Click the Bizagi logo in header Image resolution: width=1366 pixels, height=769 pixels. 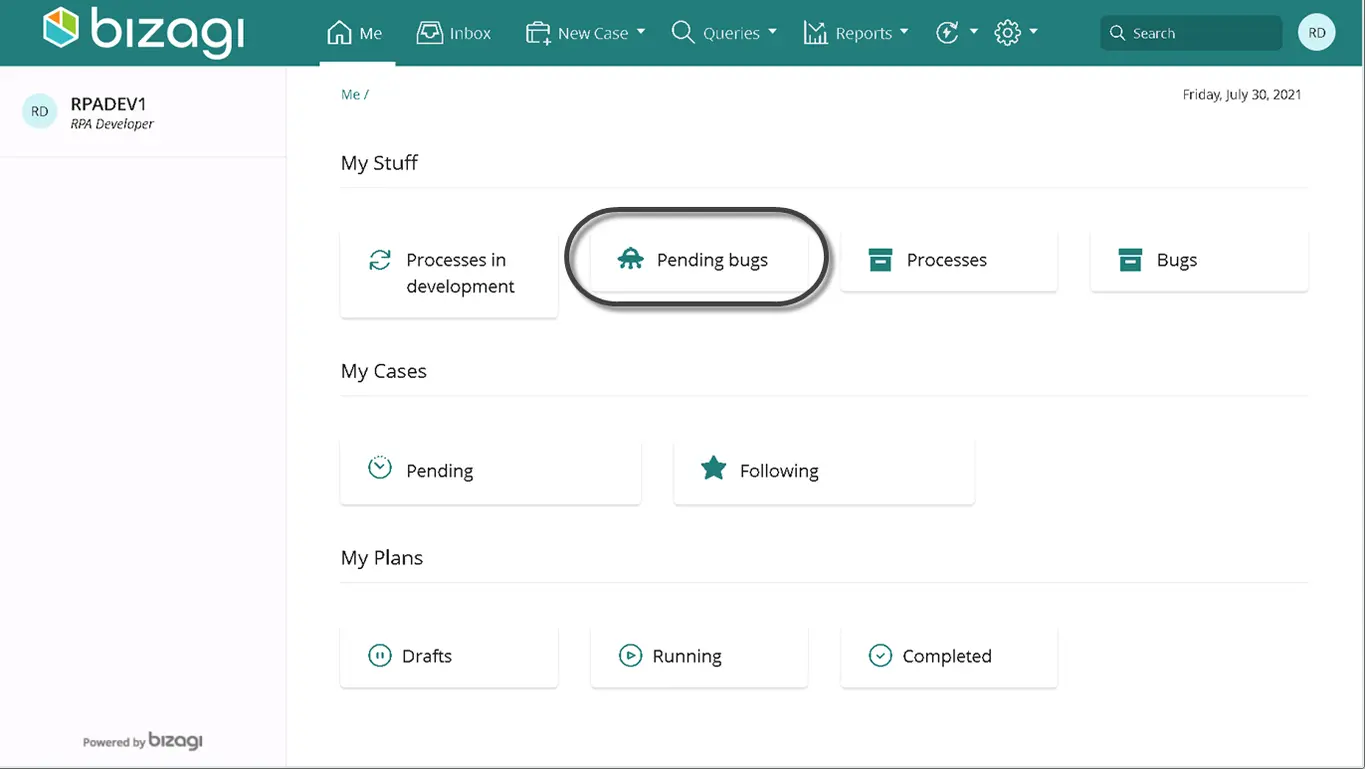(x=144, y=31)
